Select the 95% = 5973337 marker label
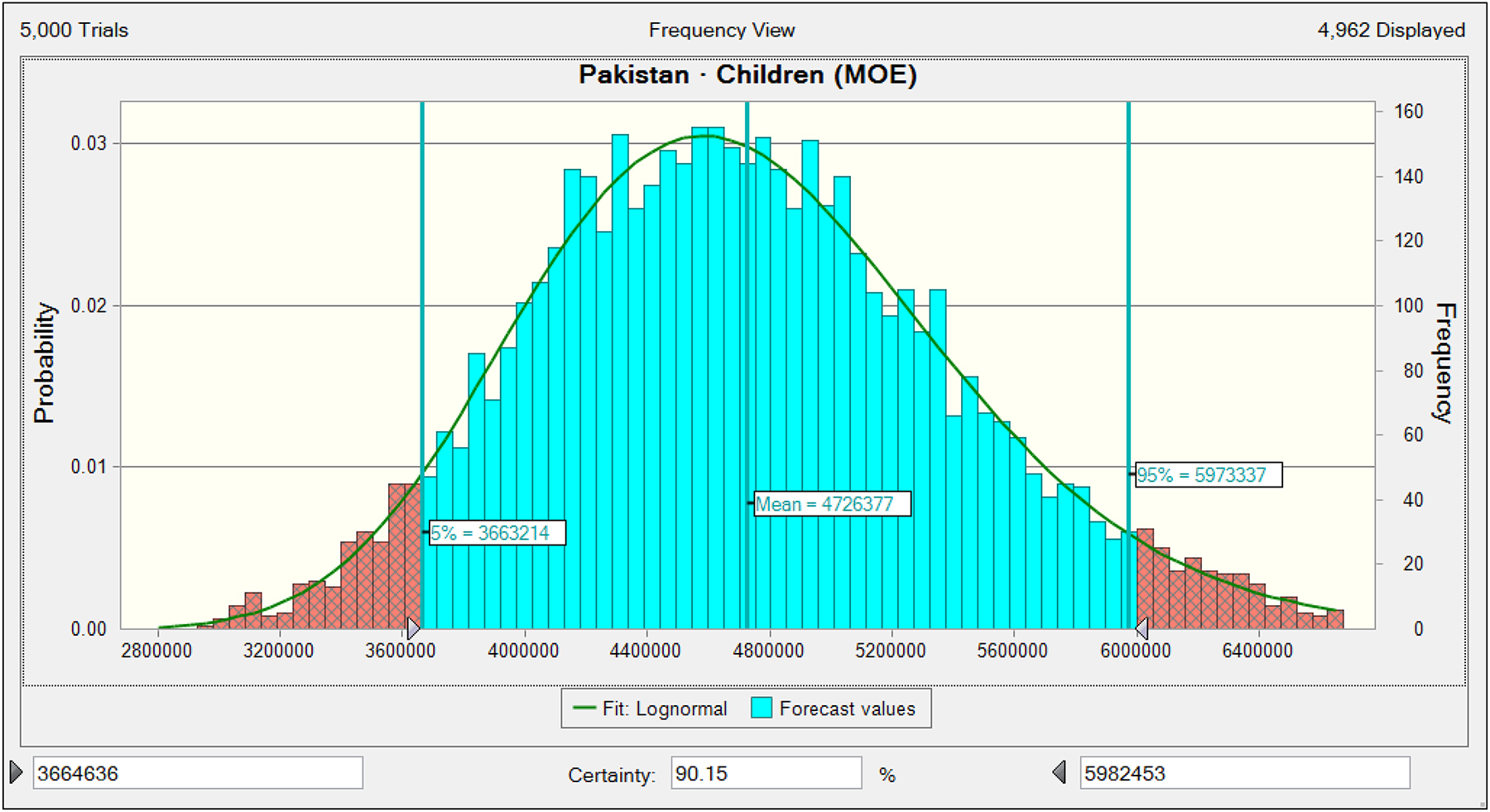 pyautogui.click(x=1208, y=475)
